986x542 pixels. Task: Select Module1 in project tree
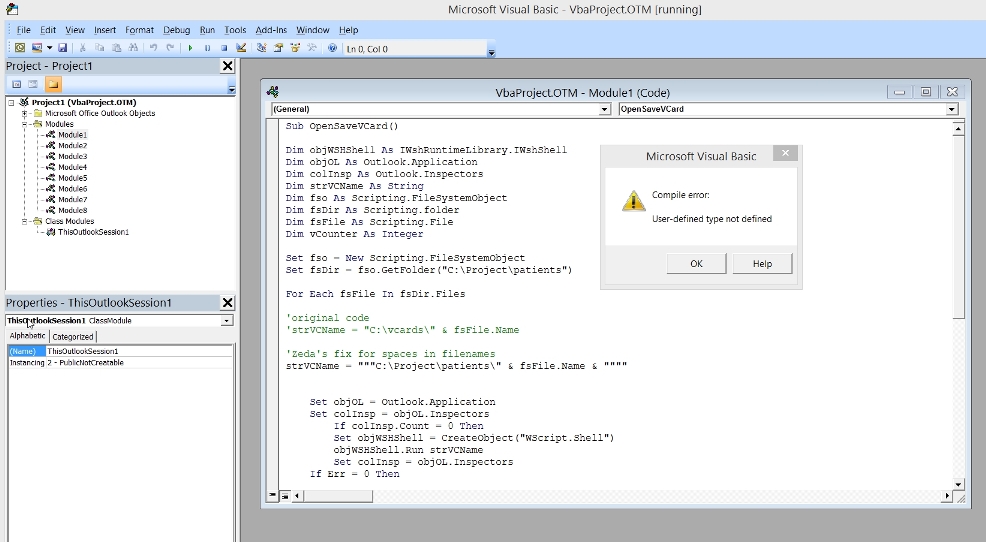point(72,135)
